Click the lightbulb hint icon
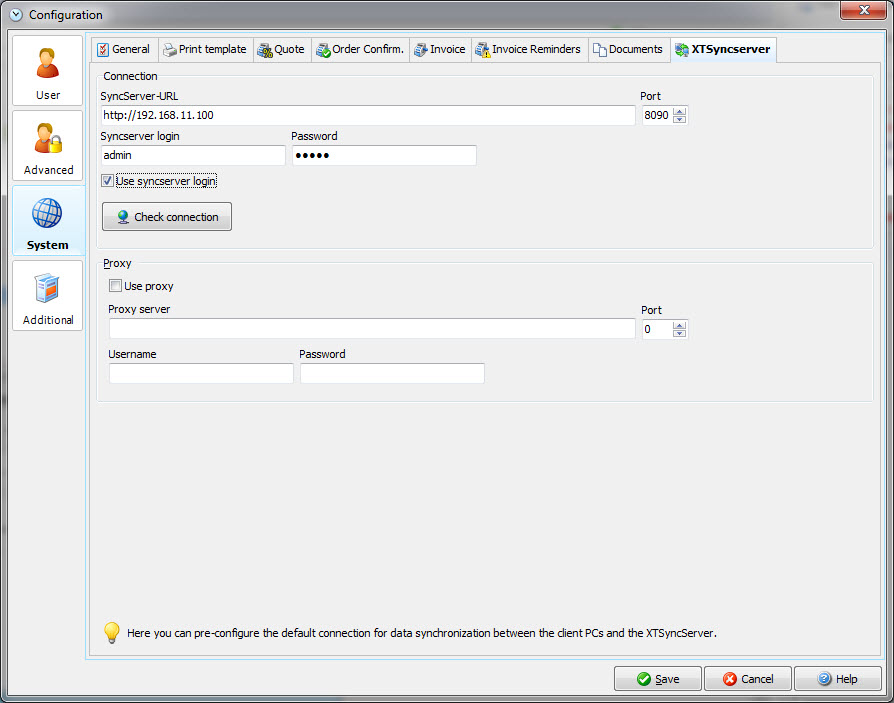 point(111,632)
